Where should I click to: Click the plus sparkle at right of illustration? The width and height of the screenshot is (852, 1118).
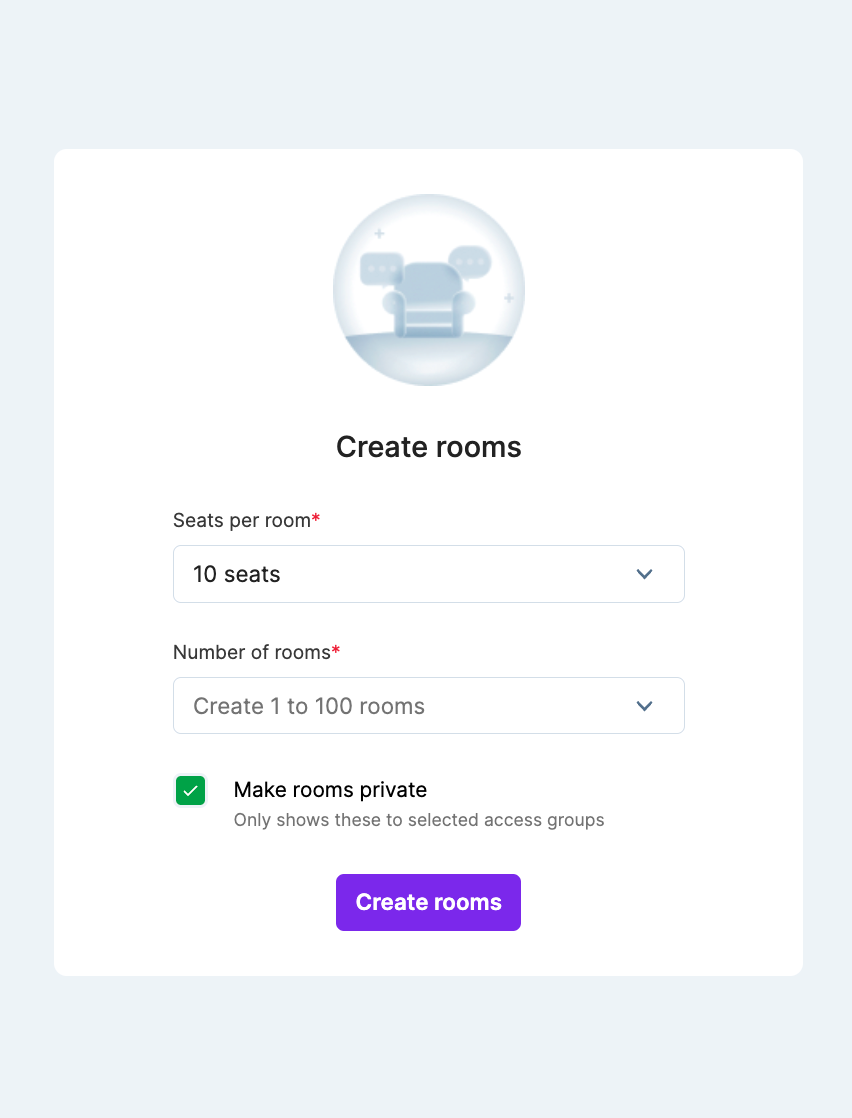(x=508, y=298)
